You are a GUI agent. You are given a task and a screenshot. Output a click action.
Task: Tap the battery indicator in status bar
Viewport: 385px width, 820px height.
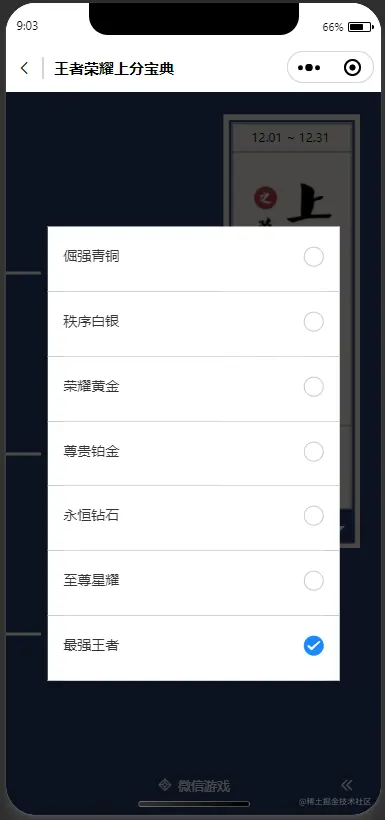tap(360, 27)
